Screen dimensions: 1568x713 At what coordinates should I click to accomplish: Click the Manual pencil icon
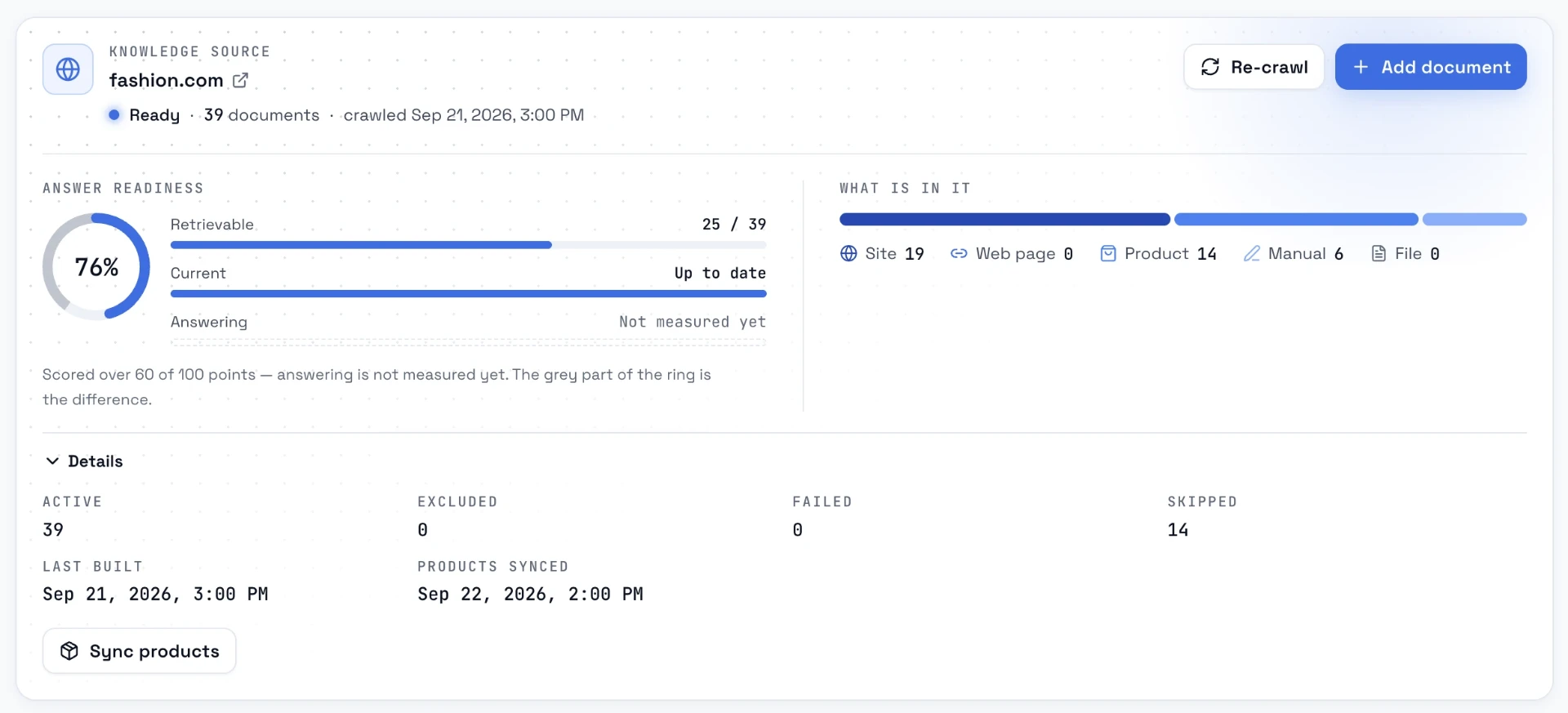click(x=1252, y=254)
